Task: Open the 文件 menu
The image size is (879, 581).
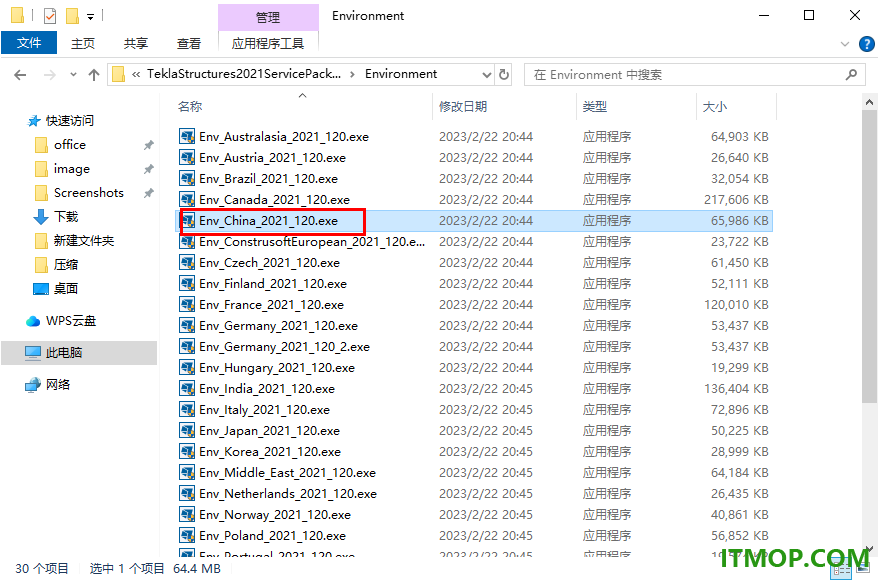Action: pos(29,43)
